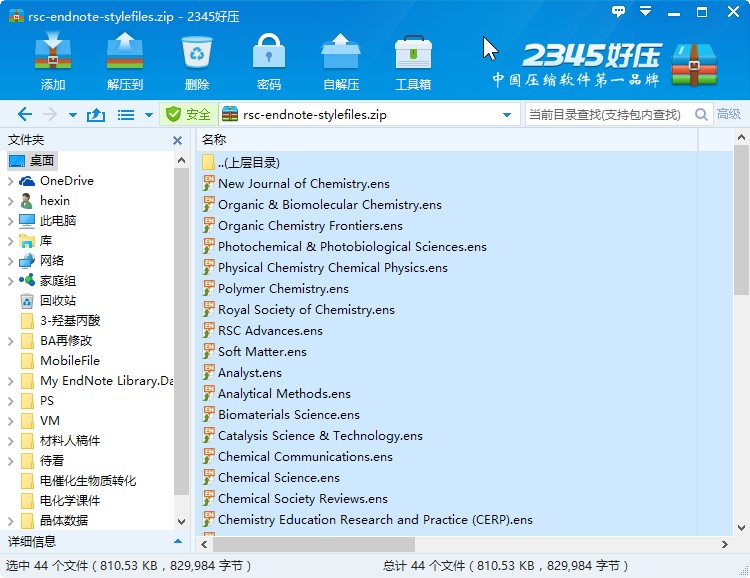Image resolution: width=750 pixels, height=578 pixels.
Task: Select the 家庭组 homegroup item
Action: (x=47, y=281)
